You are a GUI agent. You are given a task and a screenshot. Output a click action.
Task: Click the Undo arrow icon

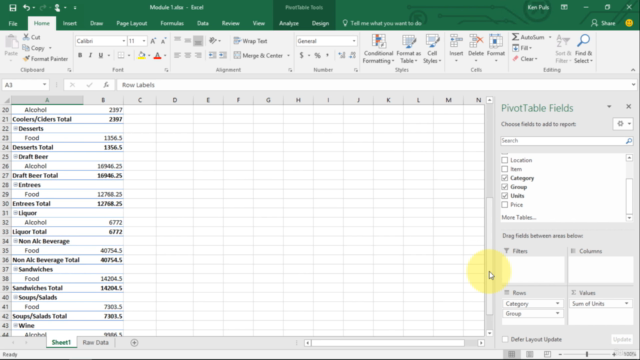pyautogui.click(x=27, y=7)
